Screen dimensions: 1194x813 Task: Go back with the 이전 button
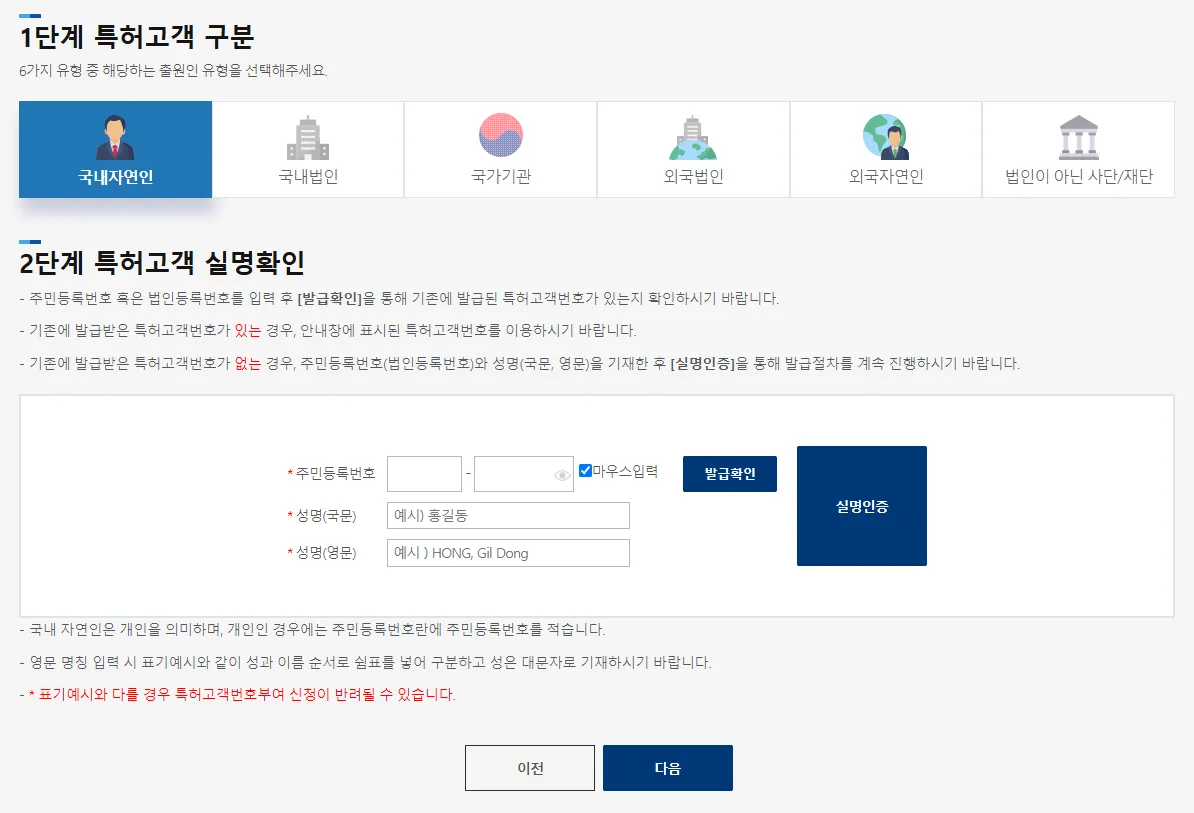530,768
